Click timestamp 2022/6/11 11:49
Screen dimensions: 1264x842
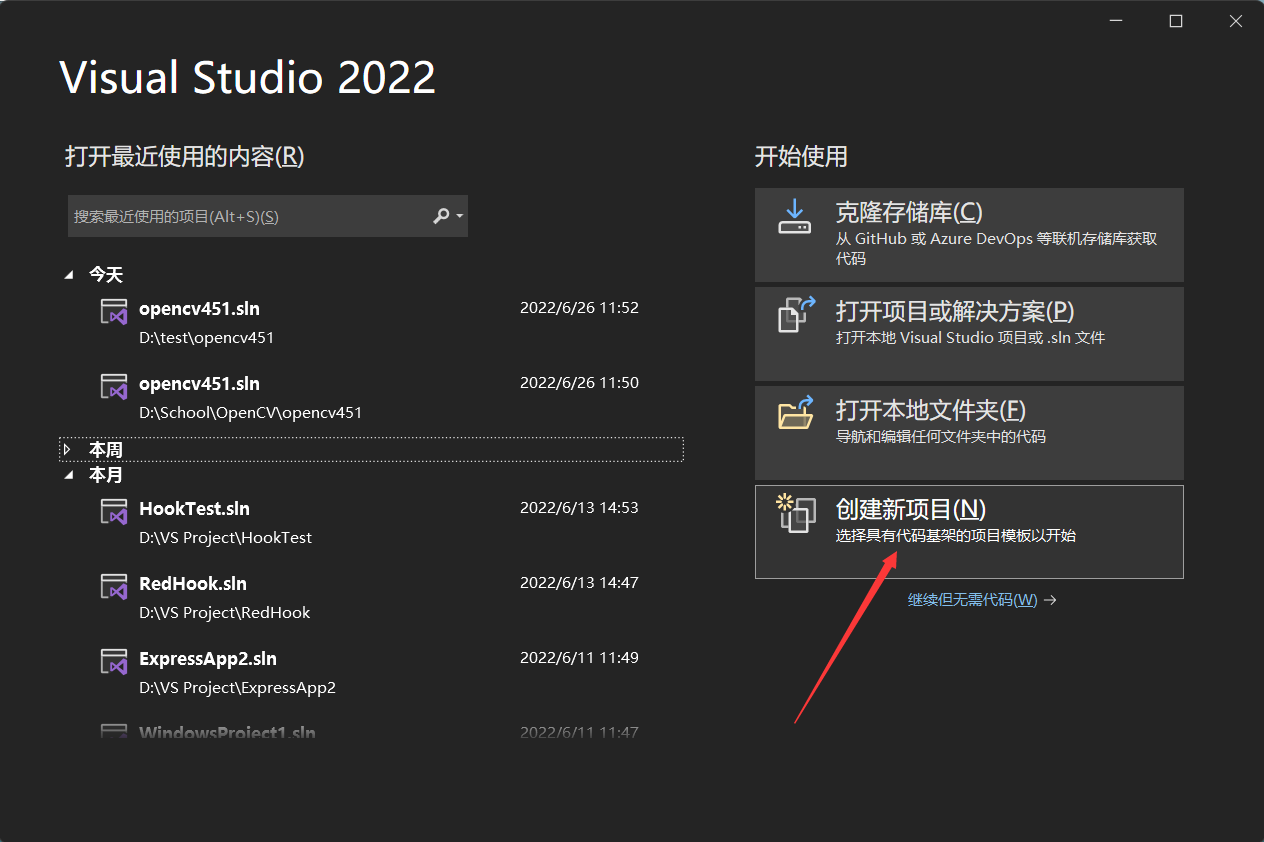[579, 658]
